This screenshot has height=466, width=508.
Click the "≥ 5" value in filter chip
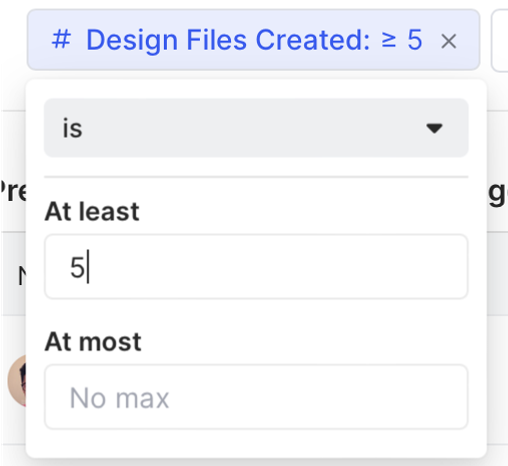tap(402, 40)
